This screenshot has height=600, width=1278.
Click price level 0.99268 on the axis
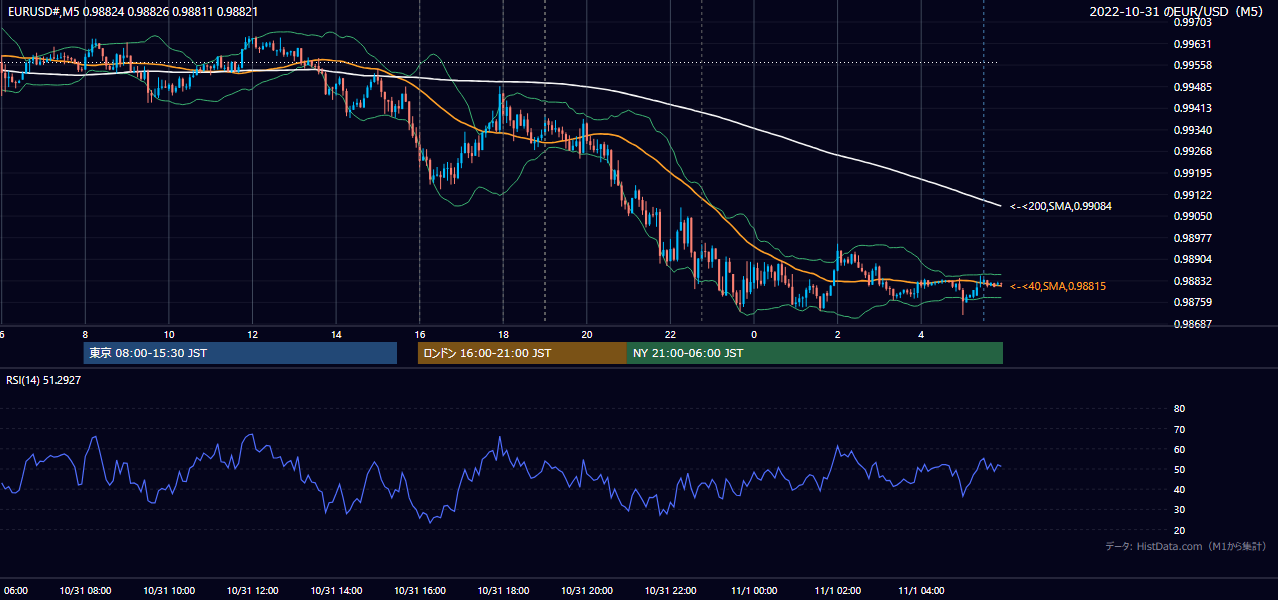click(1192, 151)
